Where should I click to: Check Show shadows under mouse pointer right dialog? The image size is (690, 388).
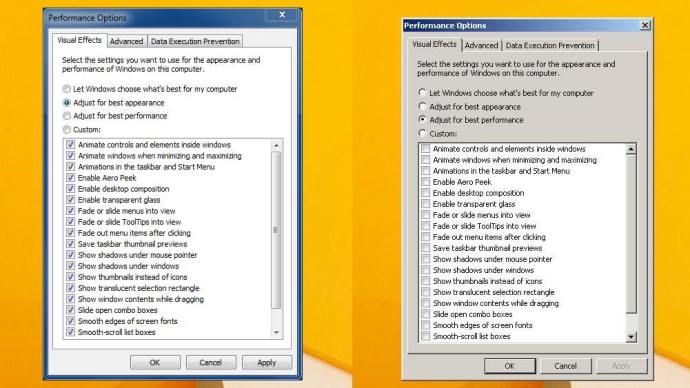point(426,259)
